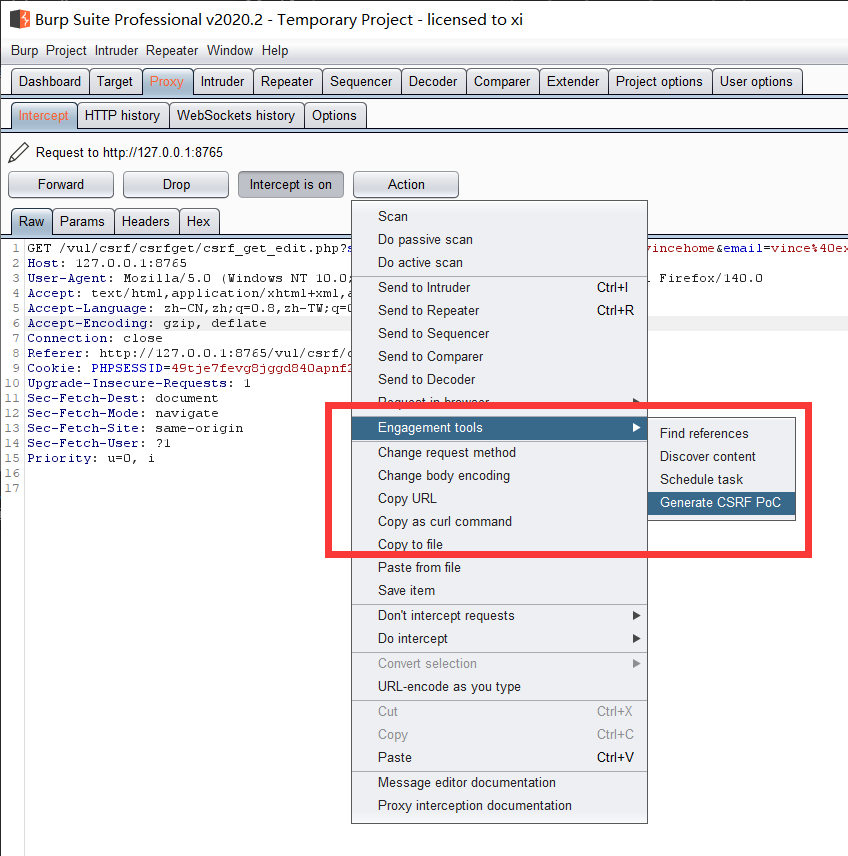
Task: Switch to the Intruder tool tab
Action: coord(222,81)
